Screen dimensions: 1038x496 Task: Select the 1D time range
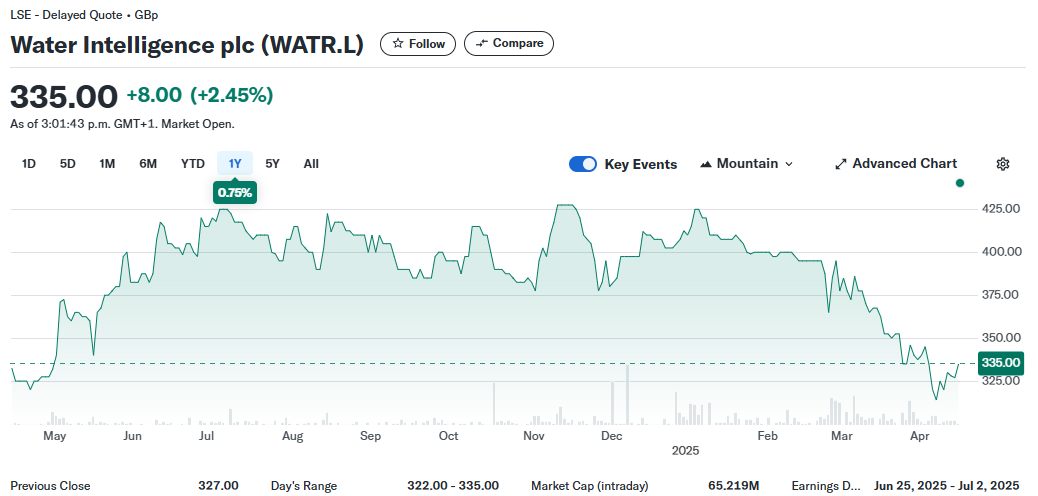coord(28,164)
